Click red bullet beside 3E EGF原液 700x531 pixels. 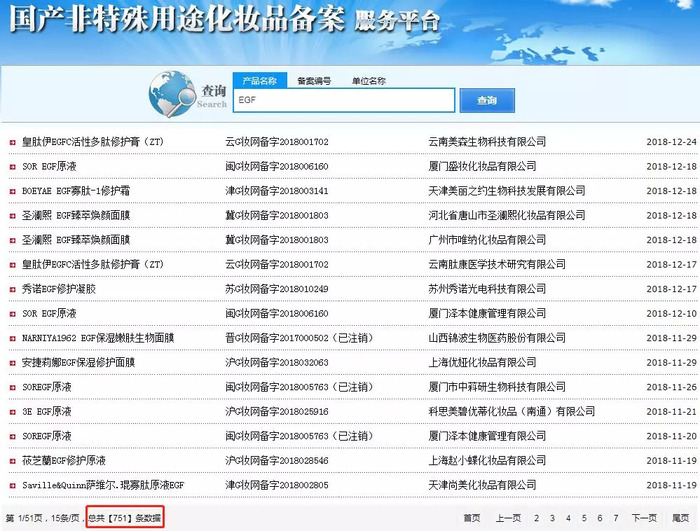[x=12, y=412]
